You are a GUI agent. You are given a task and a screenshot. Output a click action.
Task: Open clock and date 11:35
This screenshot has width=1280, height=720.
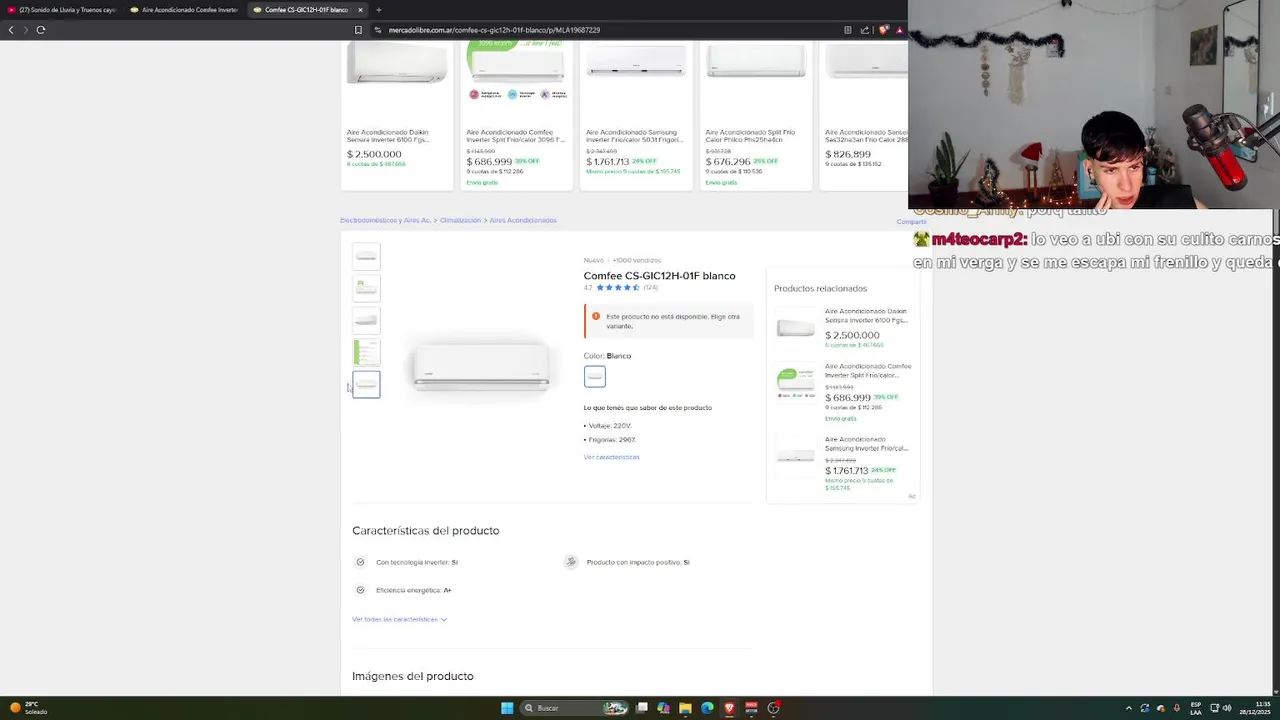(1254, 708)
